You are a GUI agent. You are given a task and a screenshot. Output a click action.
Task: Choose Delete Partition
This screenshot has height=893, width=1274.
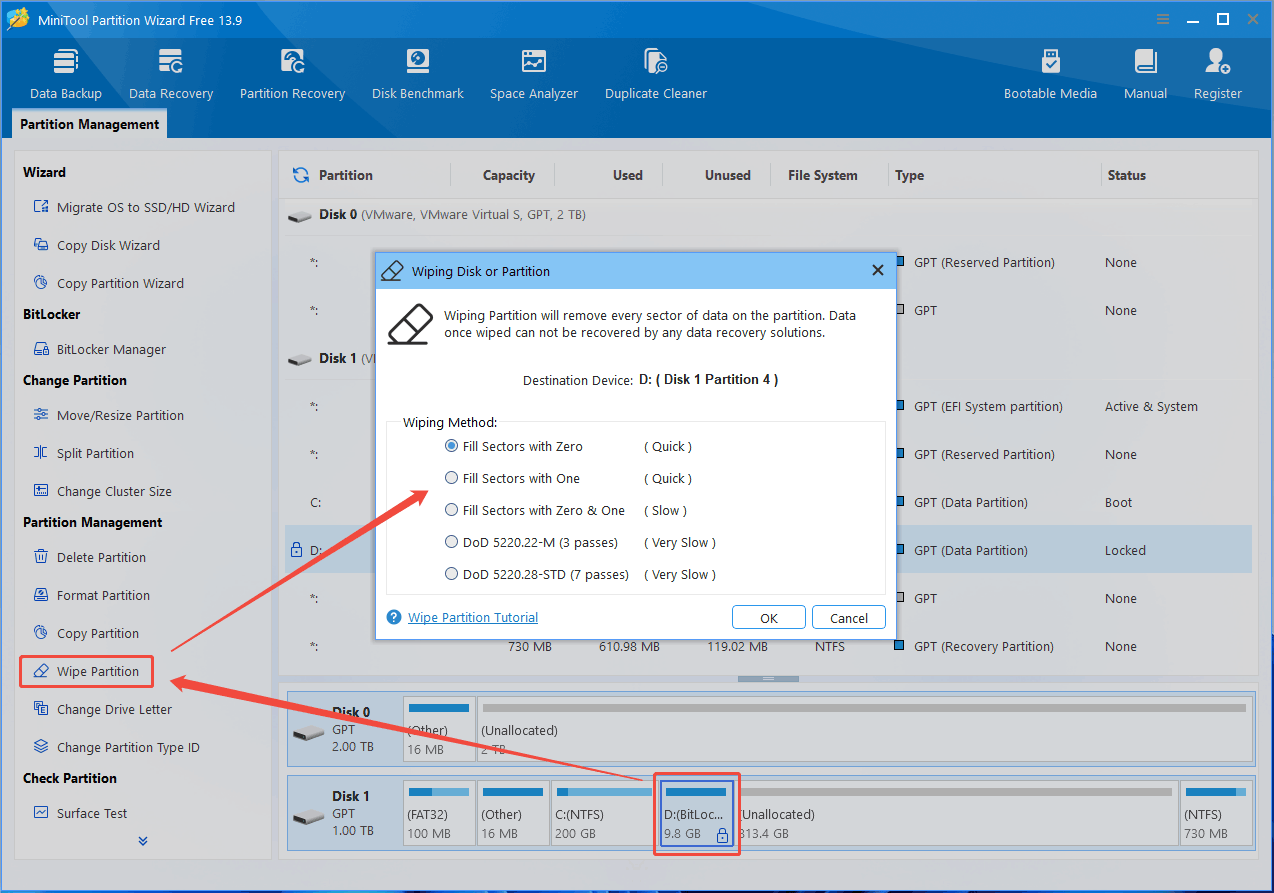(x=89, y=557)
